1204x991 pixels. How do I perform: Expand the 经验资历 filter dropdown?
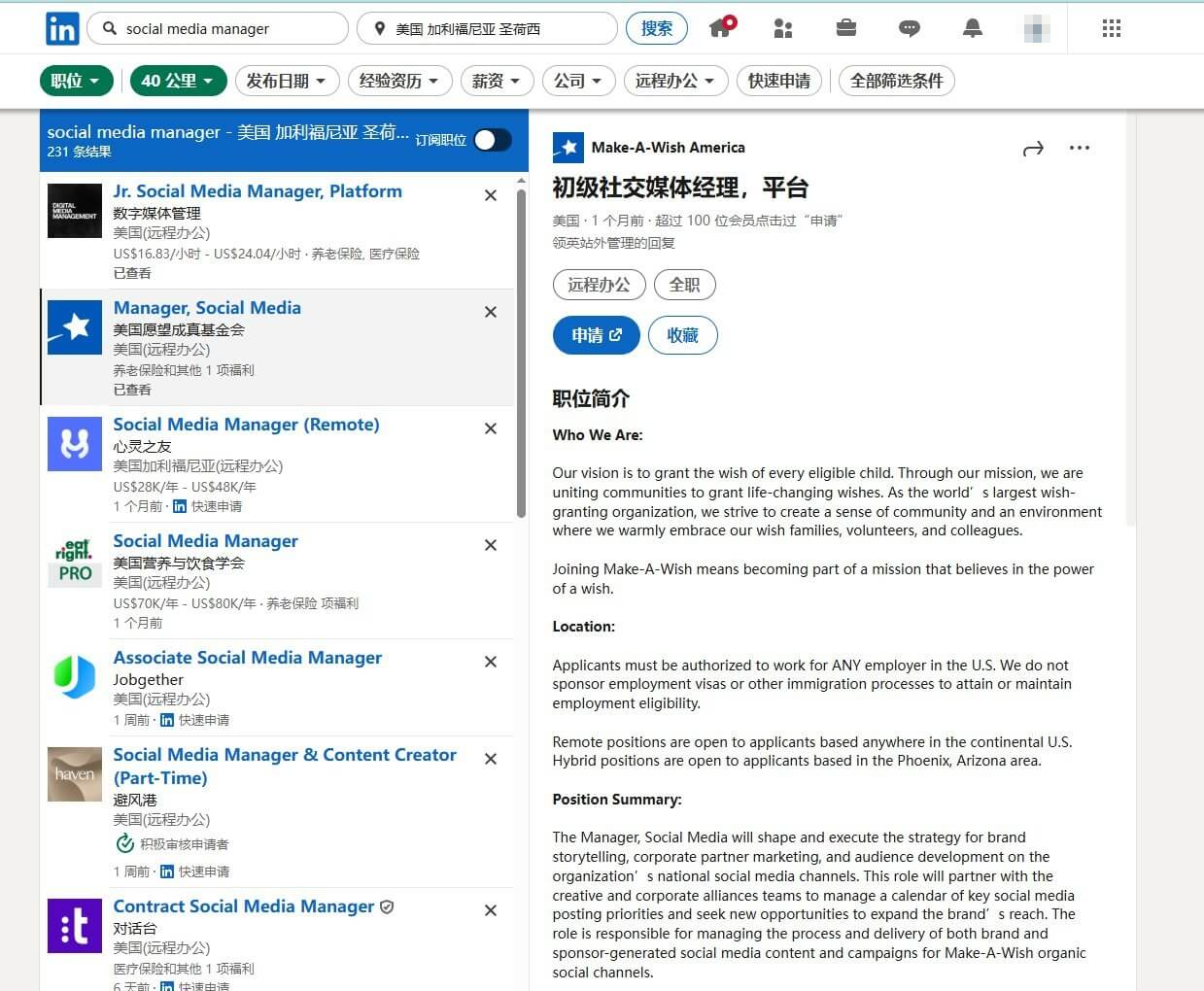[399, 81]
